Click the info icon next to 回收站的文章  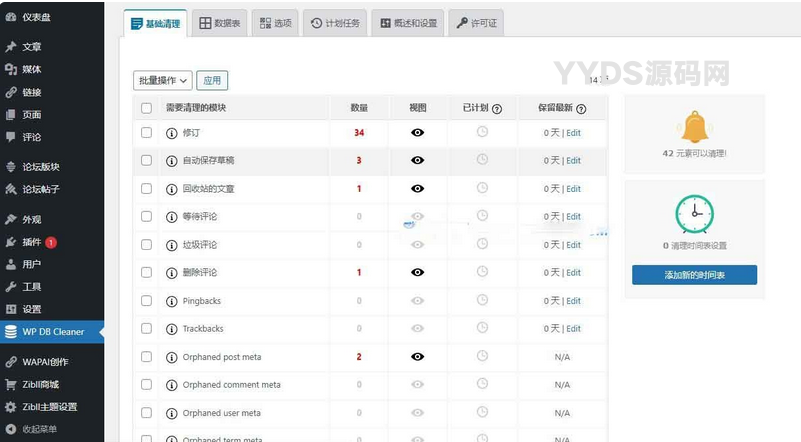pos(172,189)
